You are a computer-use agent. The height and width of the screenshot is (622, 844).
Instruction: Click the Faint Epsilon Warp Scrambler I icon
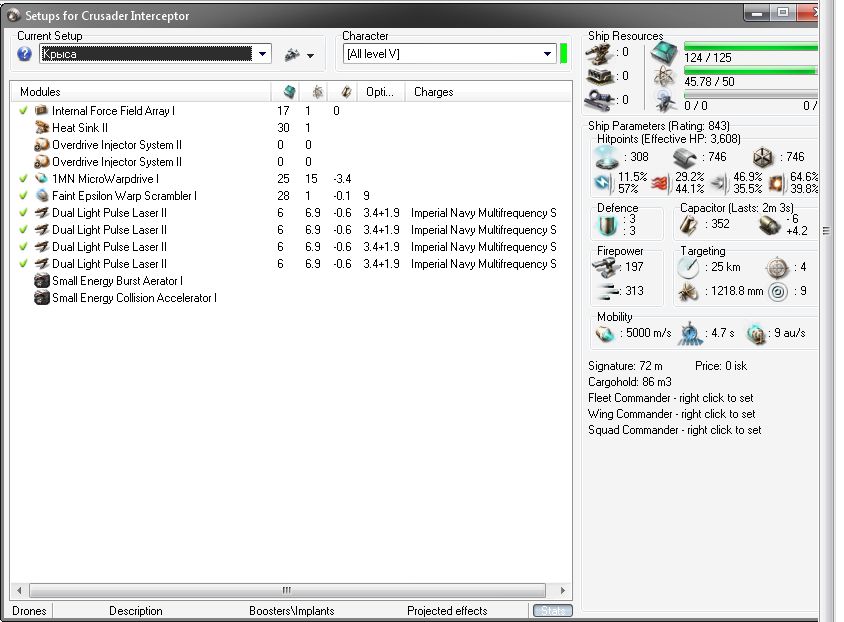click(41, 196)
